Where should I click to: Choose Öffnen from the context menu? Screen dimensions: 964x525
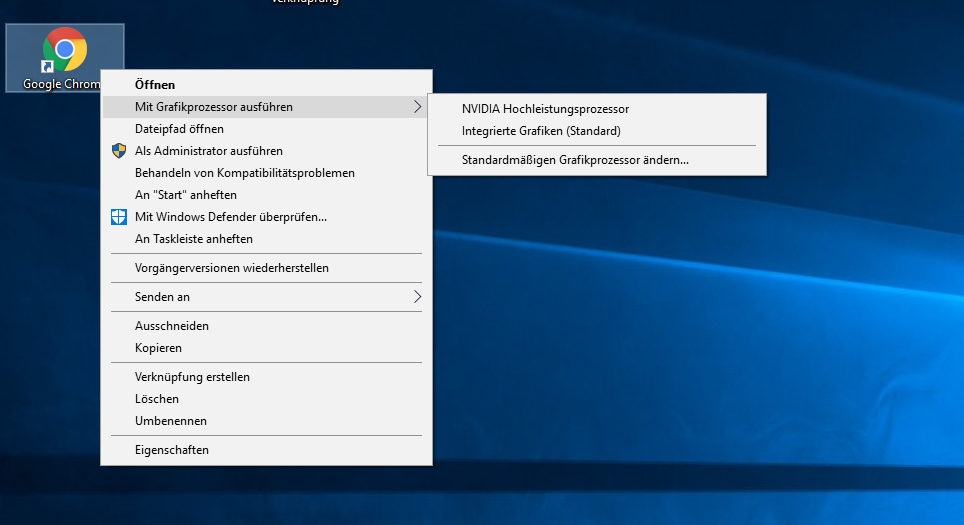tap(266, 85)
